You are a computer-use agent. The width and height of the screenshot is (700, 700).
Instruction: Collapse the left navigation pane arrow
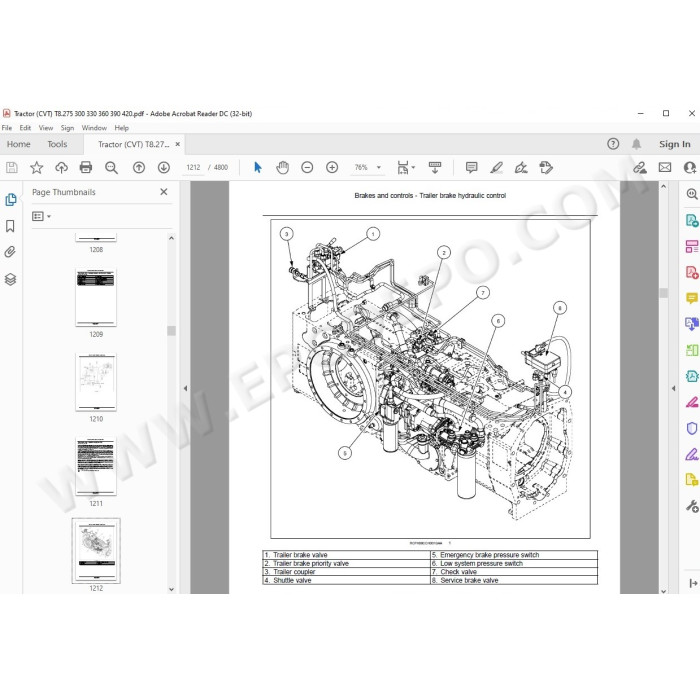pos(185,388)
